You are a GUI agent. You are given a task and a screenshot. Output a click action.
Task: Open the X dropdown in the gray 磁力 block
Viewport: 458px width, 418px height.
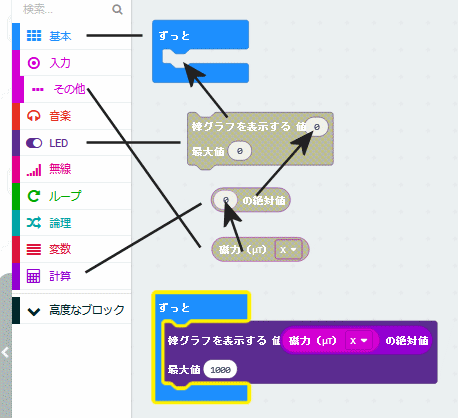[x=288, y=249]
